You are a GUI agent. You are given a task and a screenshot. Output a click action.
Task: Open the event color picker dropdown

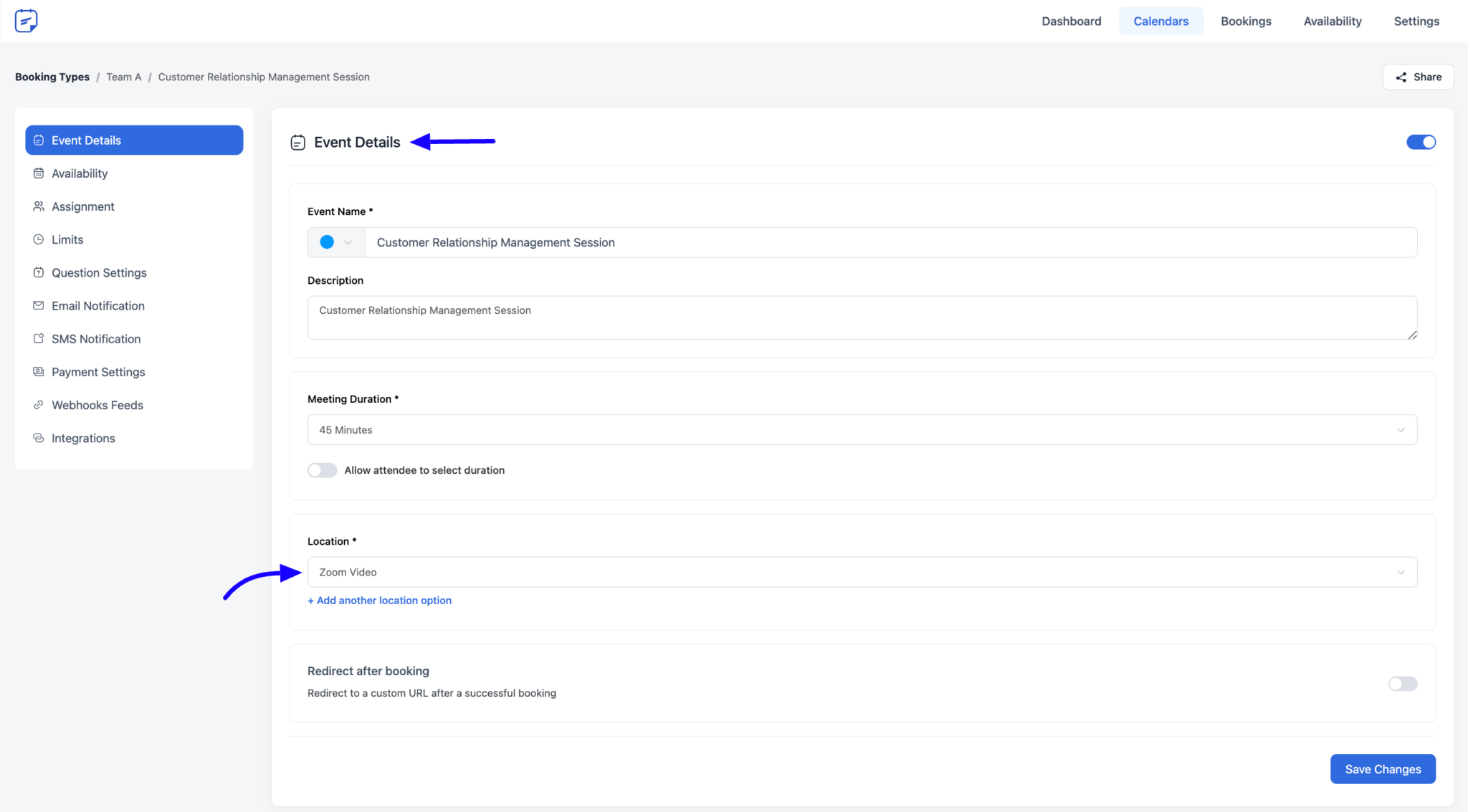click(x=336, y=242)
